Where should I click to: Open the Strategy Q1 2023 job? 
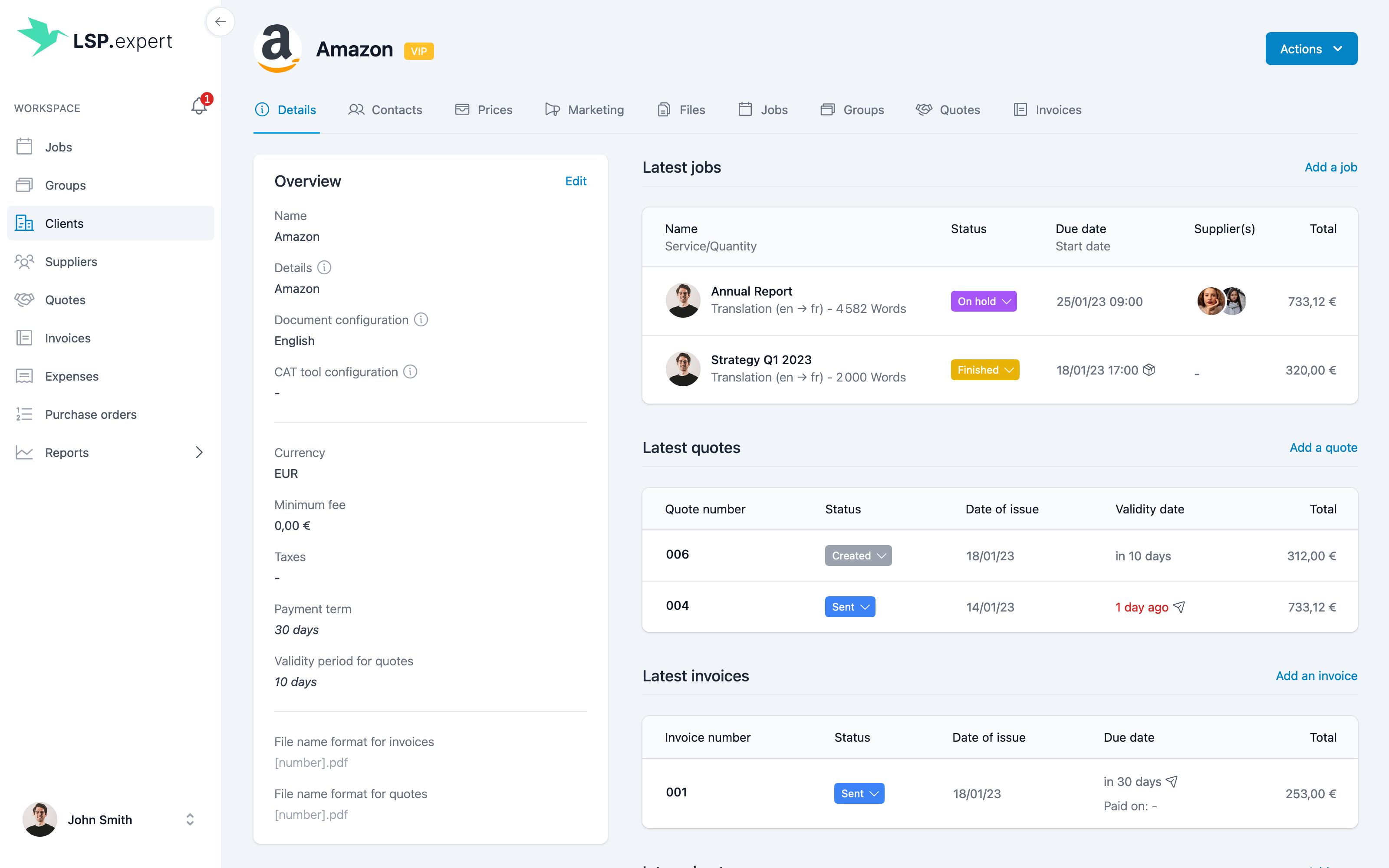(761, 359)
